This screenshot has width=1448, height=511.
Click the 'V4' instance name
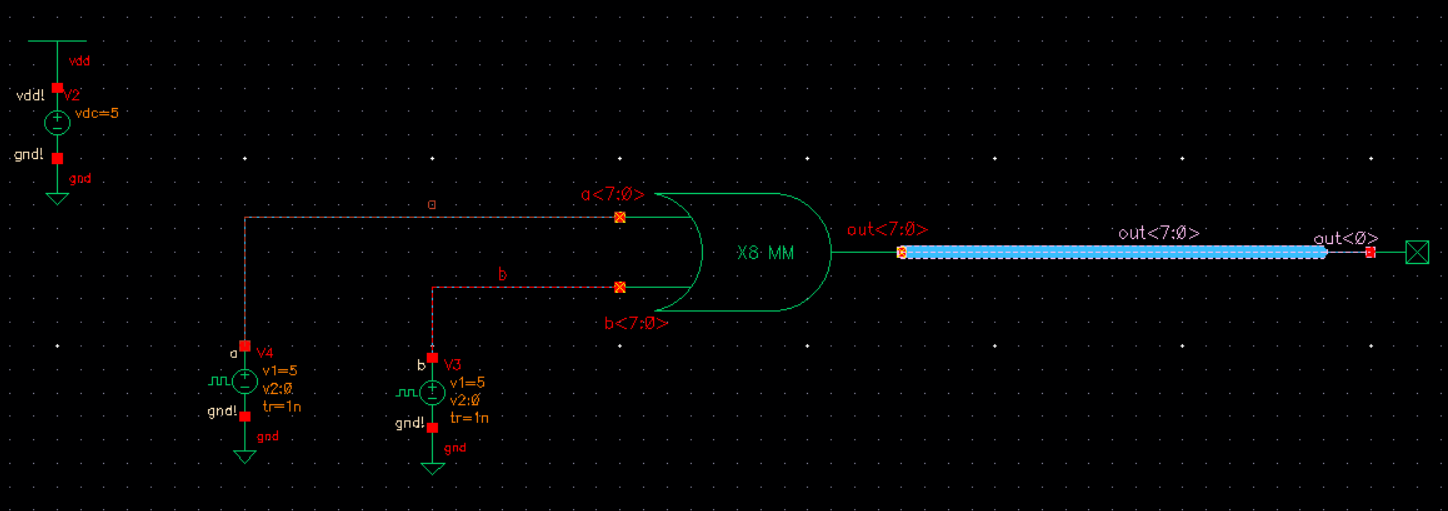point(265,352)
